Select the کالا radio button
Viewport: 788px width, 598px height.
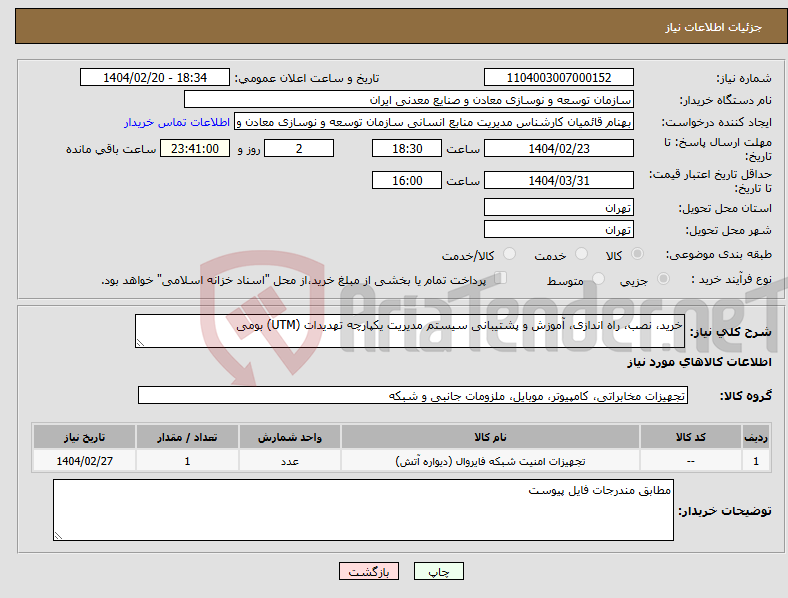637,254
